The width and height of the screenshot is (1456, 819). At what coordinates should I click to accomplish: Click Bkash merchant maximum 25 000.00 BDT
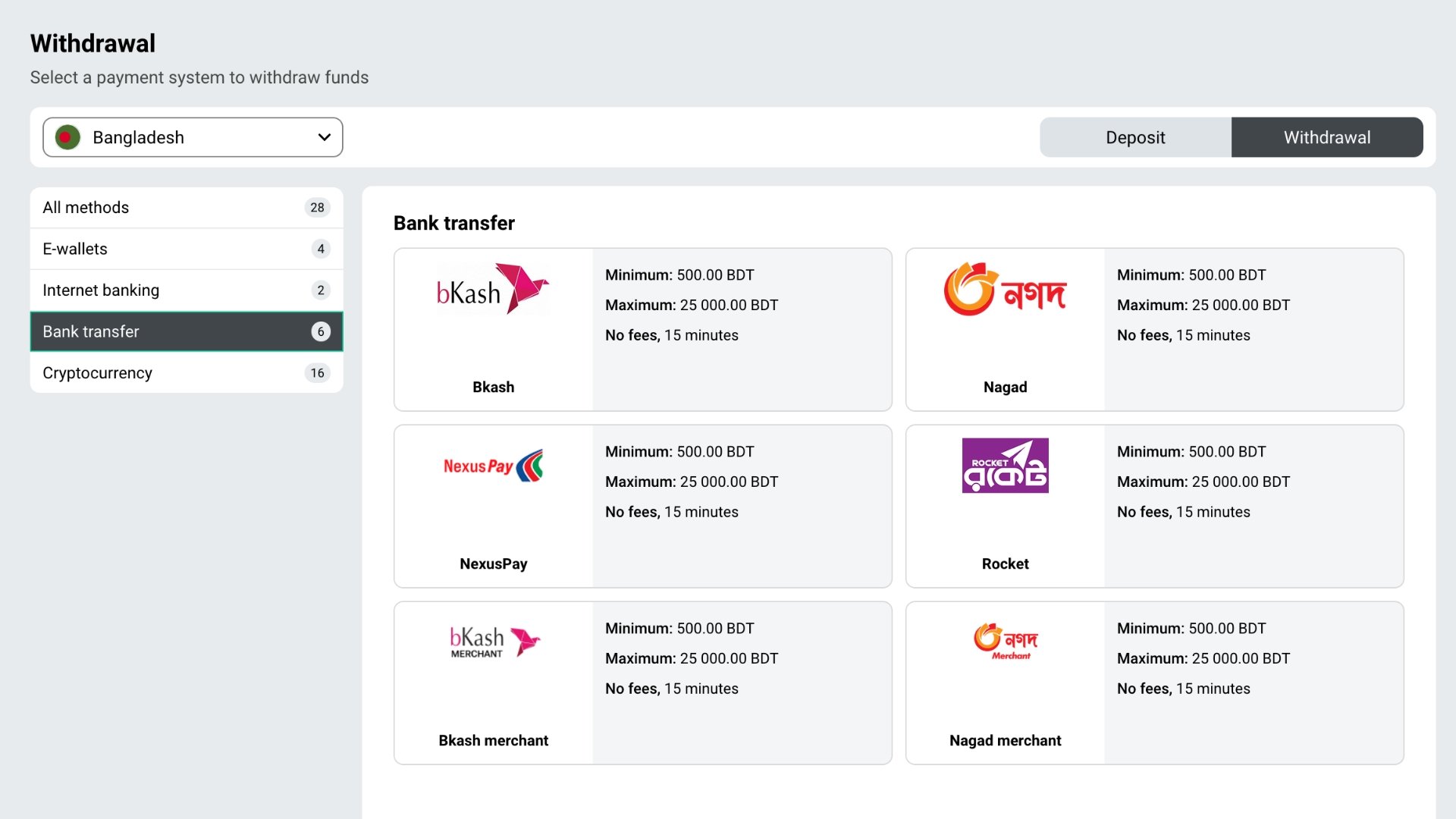point(692,659)
